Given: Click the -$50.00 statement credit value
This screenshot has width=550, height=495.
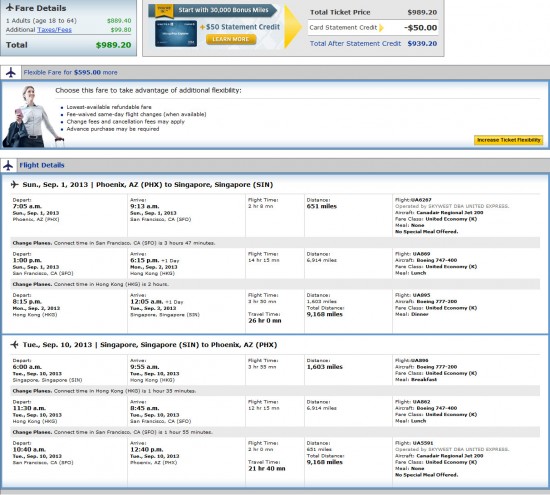Looking at the screenshot, I should tap(421, 28).
